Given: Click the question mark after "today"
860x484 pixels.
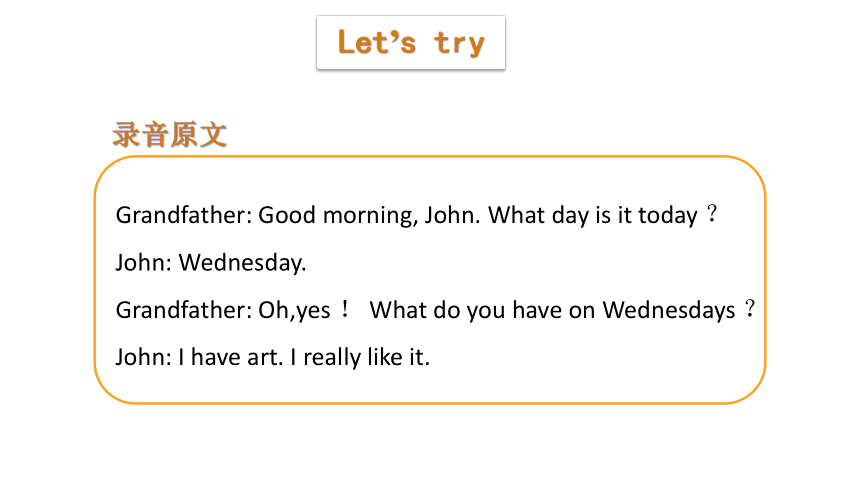Looking at the screenshot, I should (x=711, y=213).
